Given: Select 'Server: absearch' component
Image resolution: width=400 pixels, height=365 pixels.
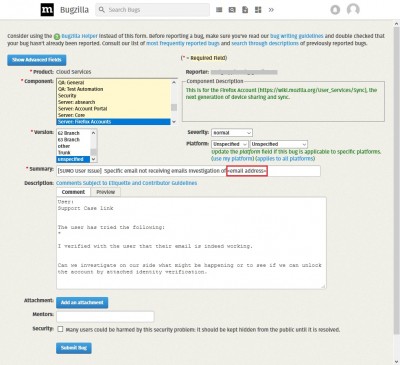Looking at the screenshot, I should pos(113,102).
